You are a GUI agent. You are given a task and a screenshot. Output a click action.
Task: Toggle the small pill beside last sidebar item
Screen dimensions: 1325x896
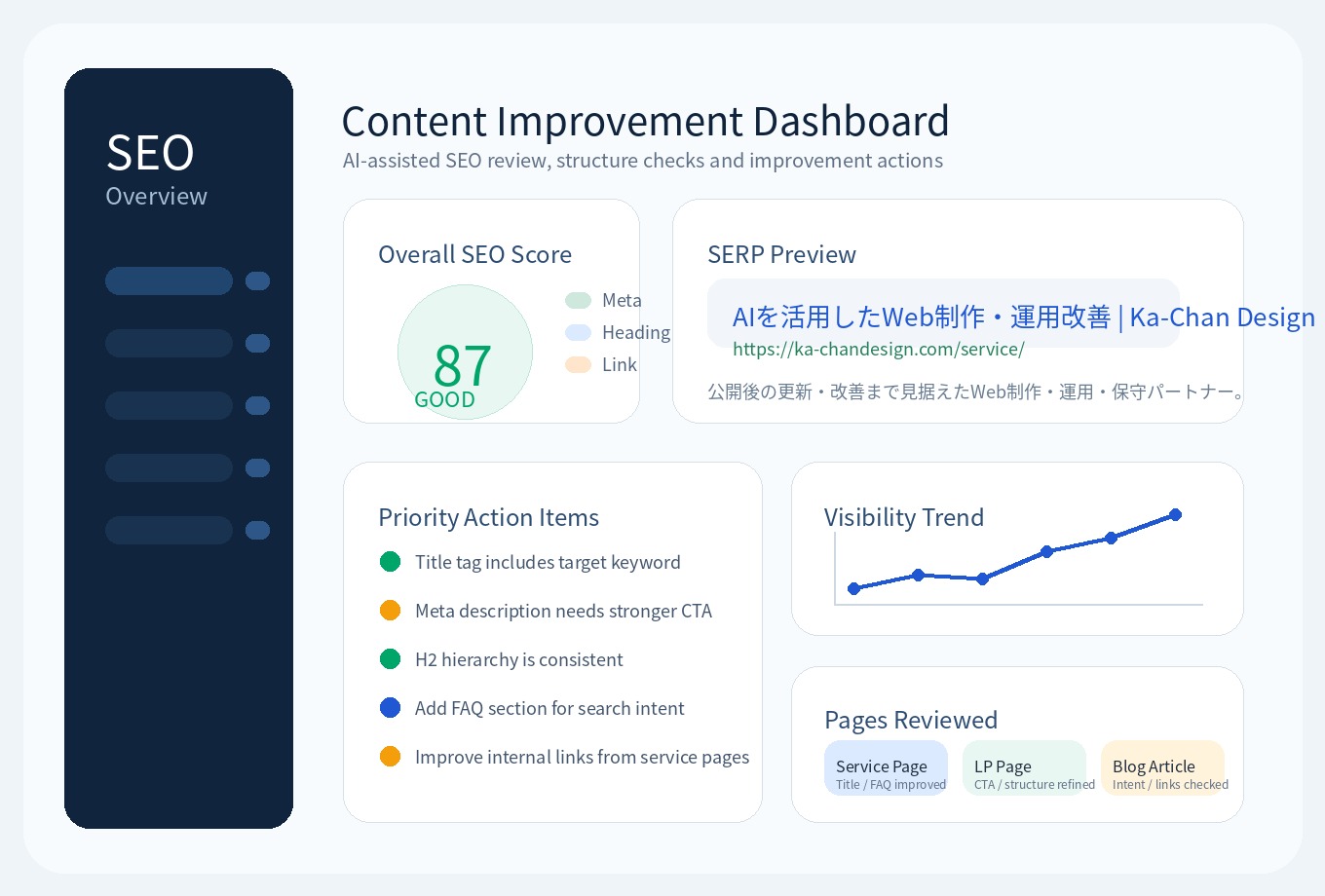click(257, 530)
